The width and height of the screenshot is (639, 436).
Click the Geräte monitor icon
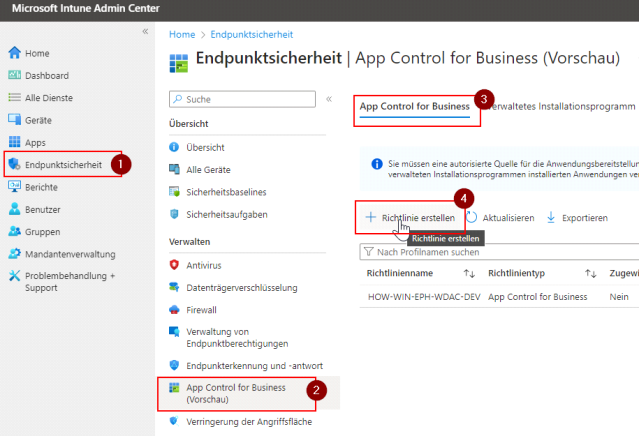(x=14, y=119)
